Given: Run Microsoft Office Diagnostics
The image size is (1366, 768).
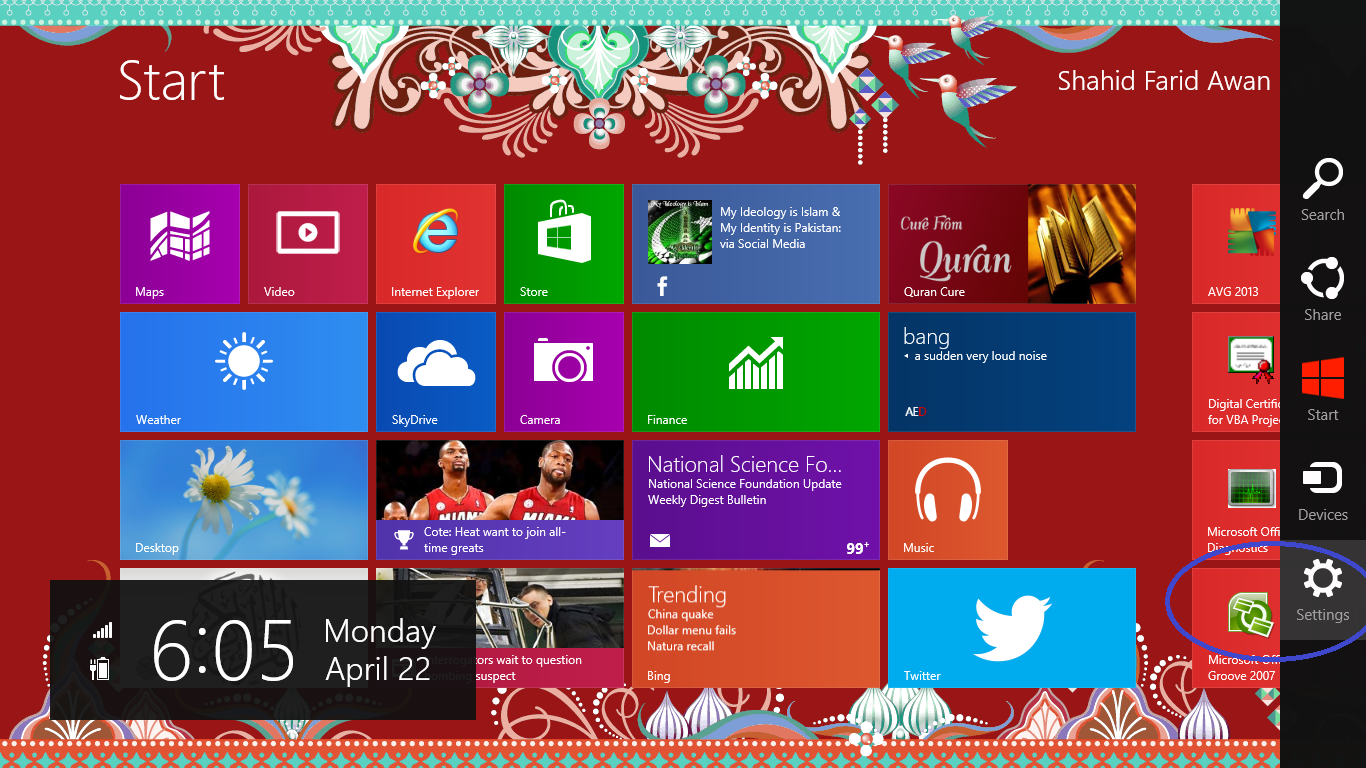Looking at the screenshot, I should coord(1235,499).
